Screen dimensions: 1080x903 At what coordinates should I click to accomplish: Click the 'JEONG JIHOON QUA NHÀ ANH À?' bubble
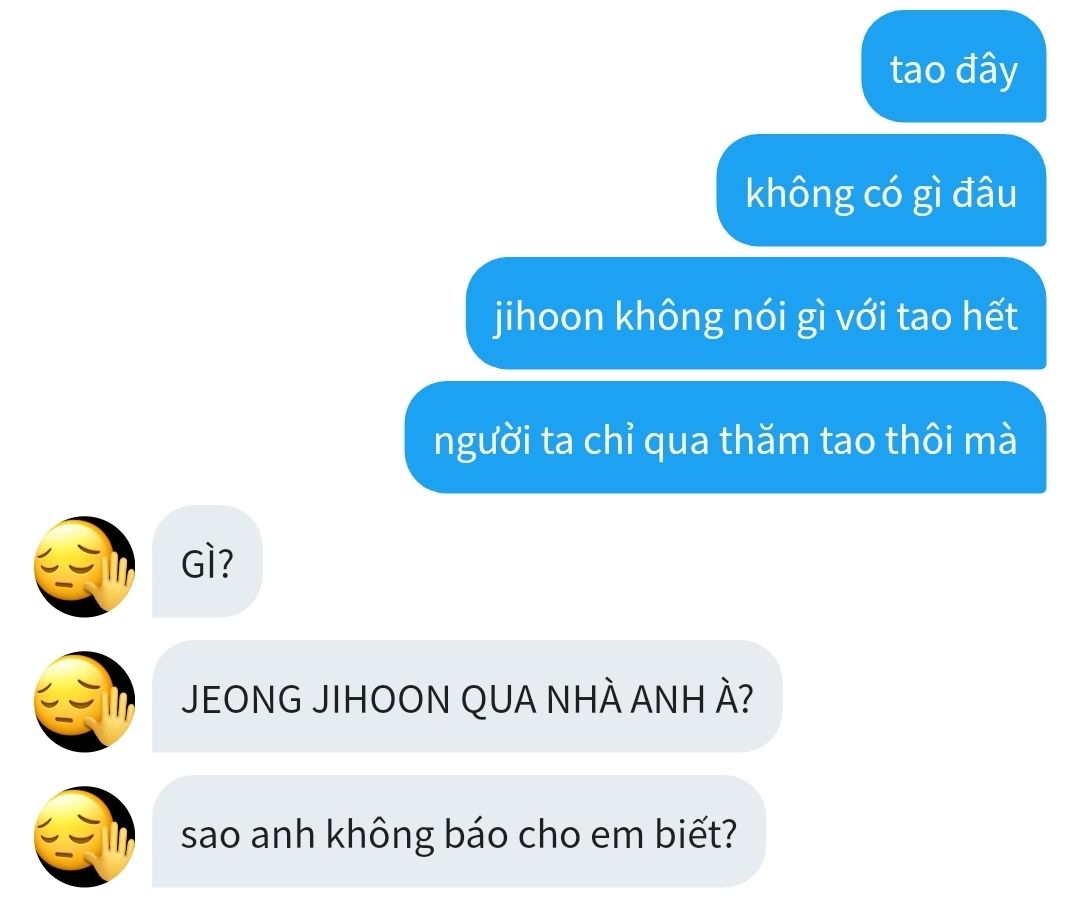(467, 696)
